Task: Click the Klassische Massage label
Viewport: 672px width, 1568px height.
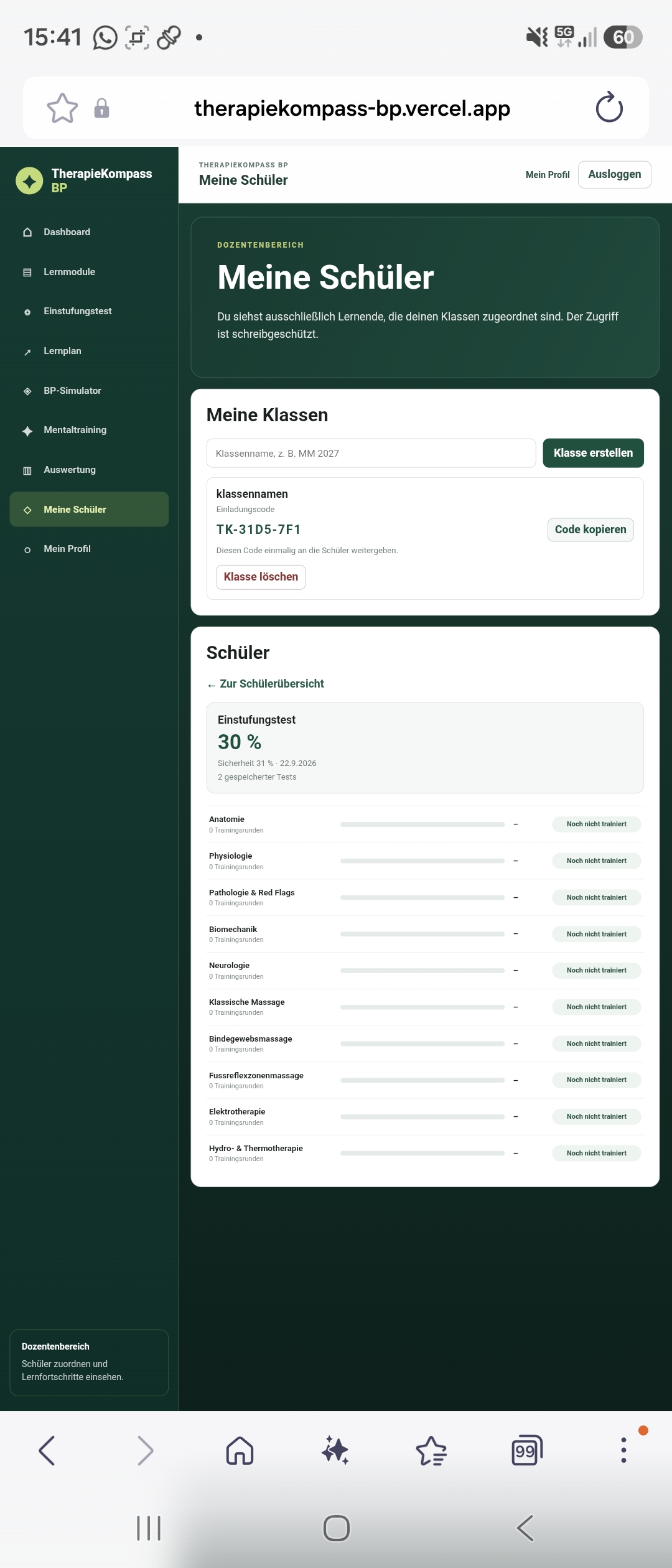Action: pyautogui.click(x=247, y=1002)
